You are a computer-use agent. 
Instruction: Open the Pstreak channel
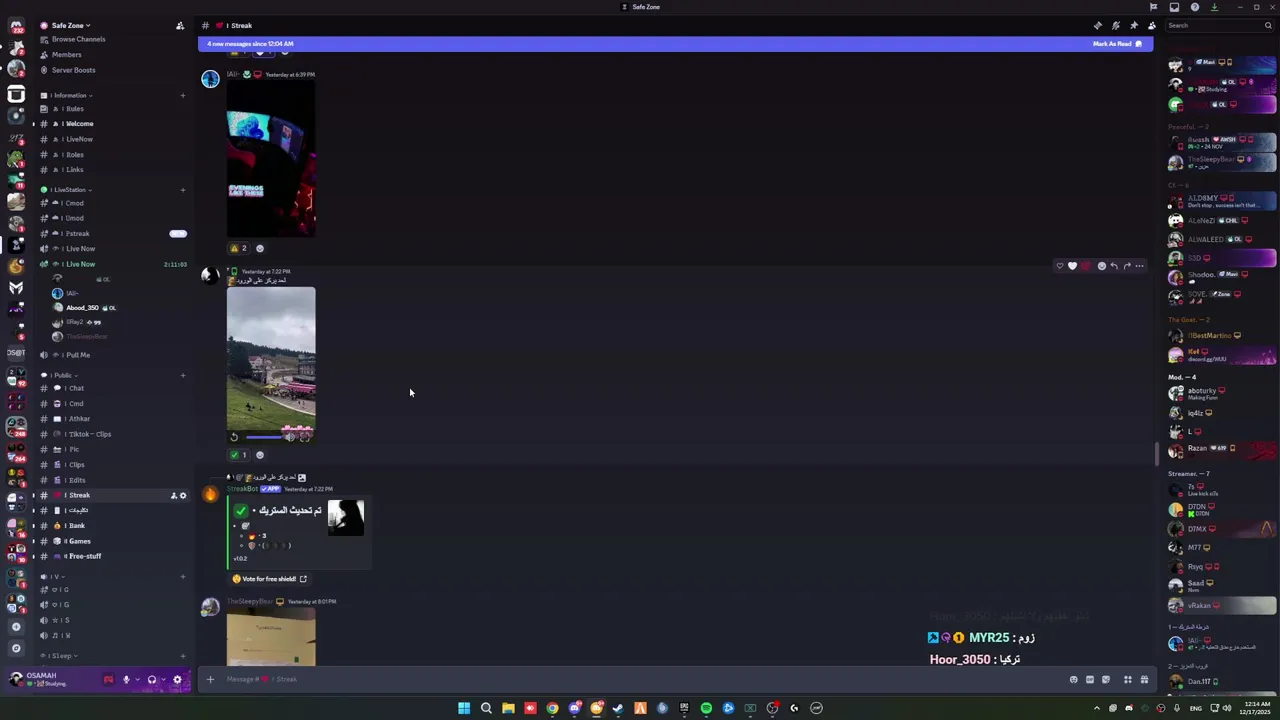(x=110, y=233)
